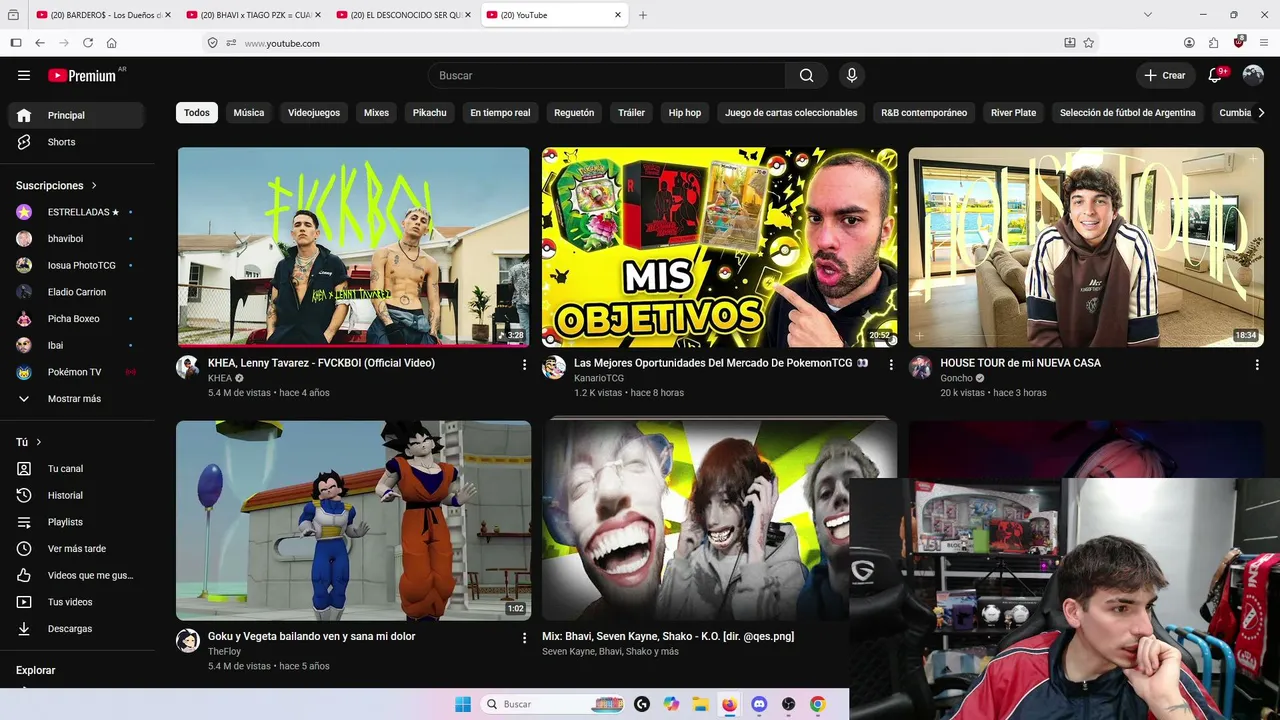Reload the page in the browser
The height and width of the screenshot is (720, 1280).
click(x=88, y=43)
